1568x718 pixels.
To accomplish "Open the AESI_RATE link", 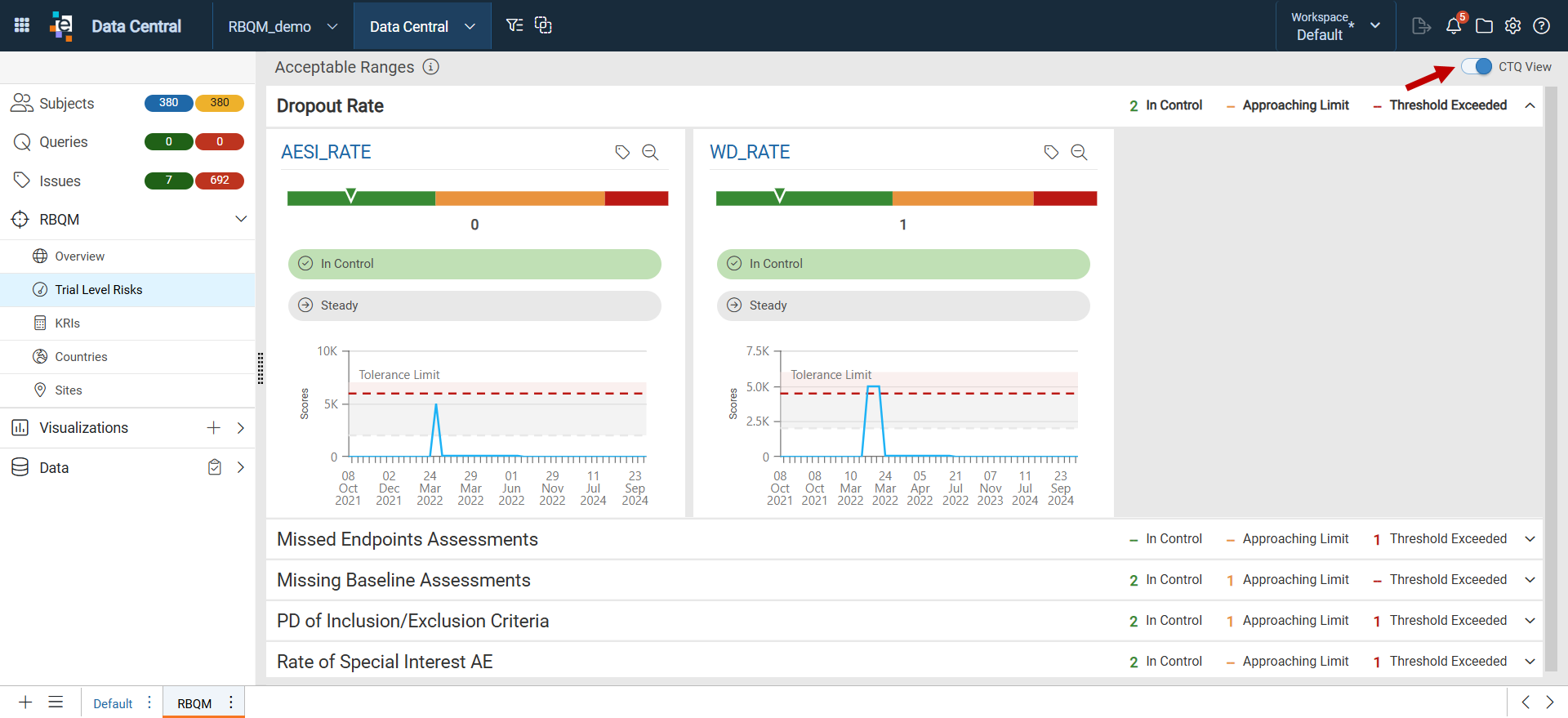I will pyautogui.click(x=326, y=152).
